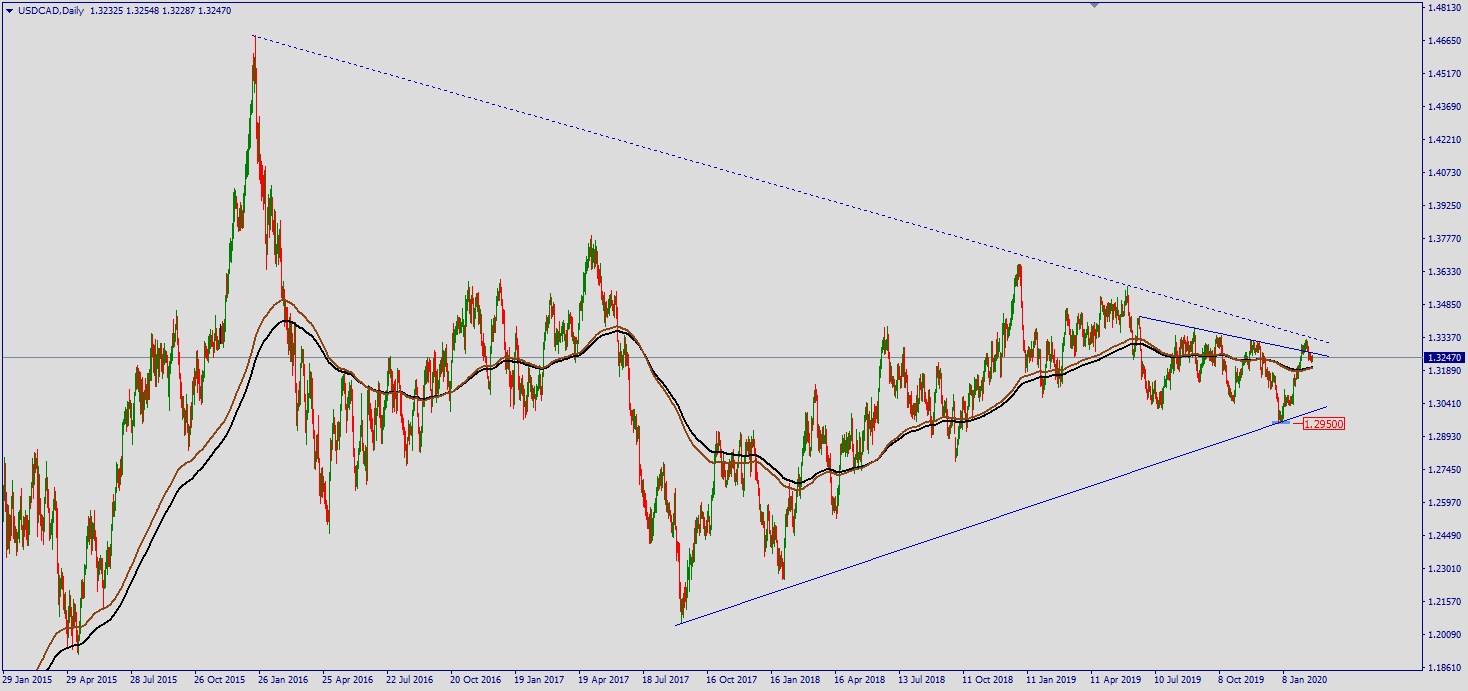Image resolution: width=1468 pixels, height=691 pixels.
Task: Click the current price tag 1.32470 on axis
Action: click(x=1446, y=357)
